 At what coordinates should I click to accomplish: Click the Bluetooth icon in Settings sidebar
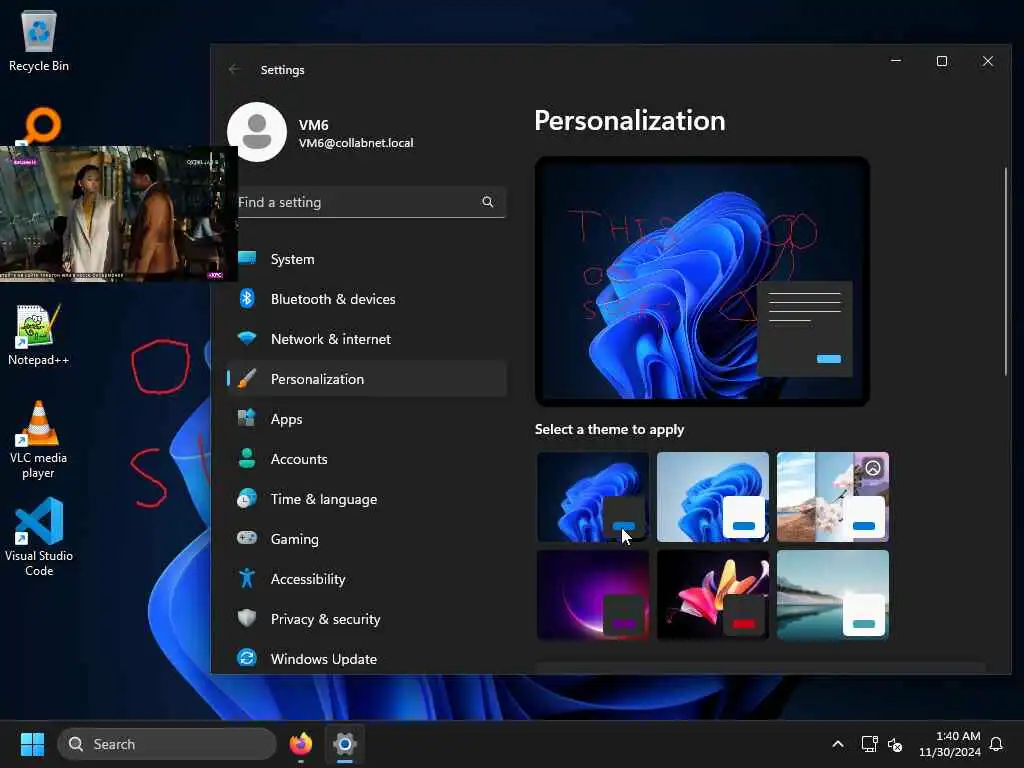pos(247,298)
